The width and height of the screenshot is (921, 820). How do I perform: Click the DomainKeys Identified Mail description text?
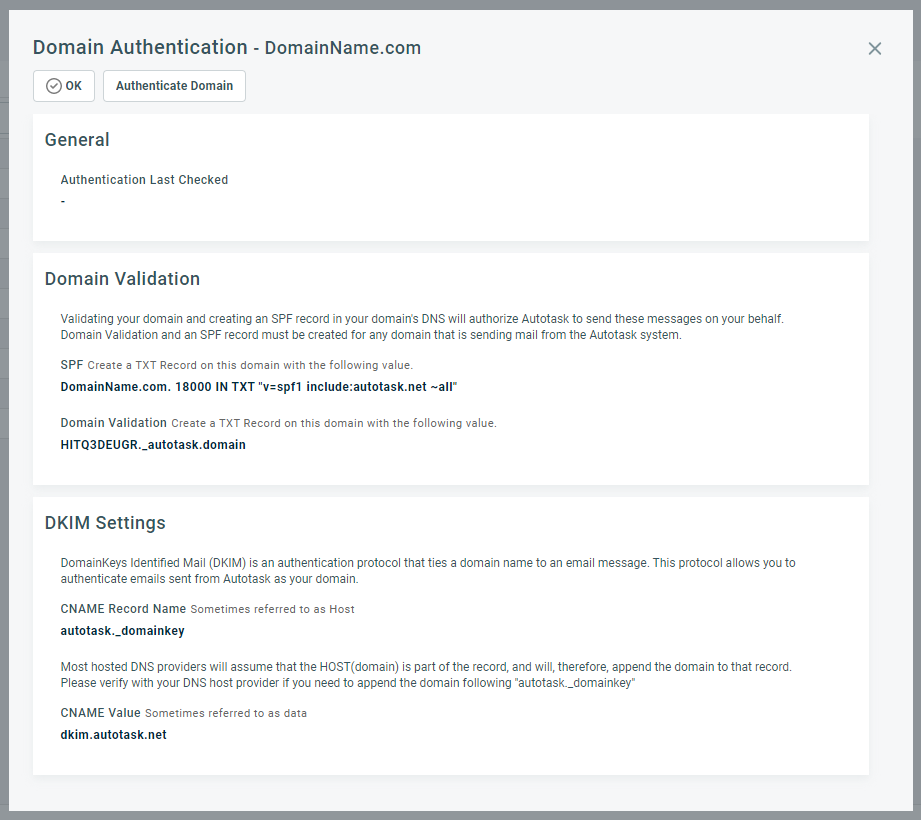[x=428, y=571]
